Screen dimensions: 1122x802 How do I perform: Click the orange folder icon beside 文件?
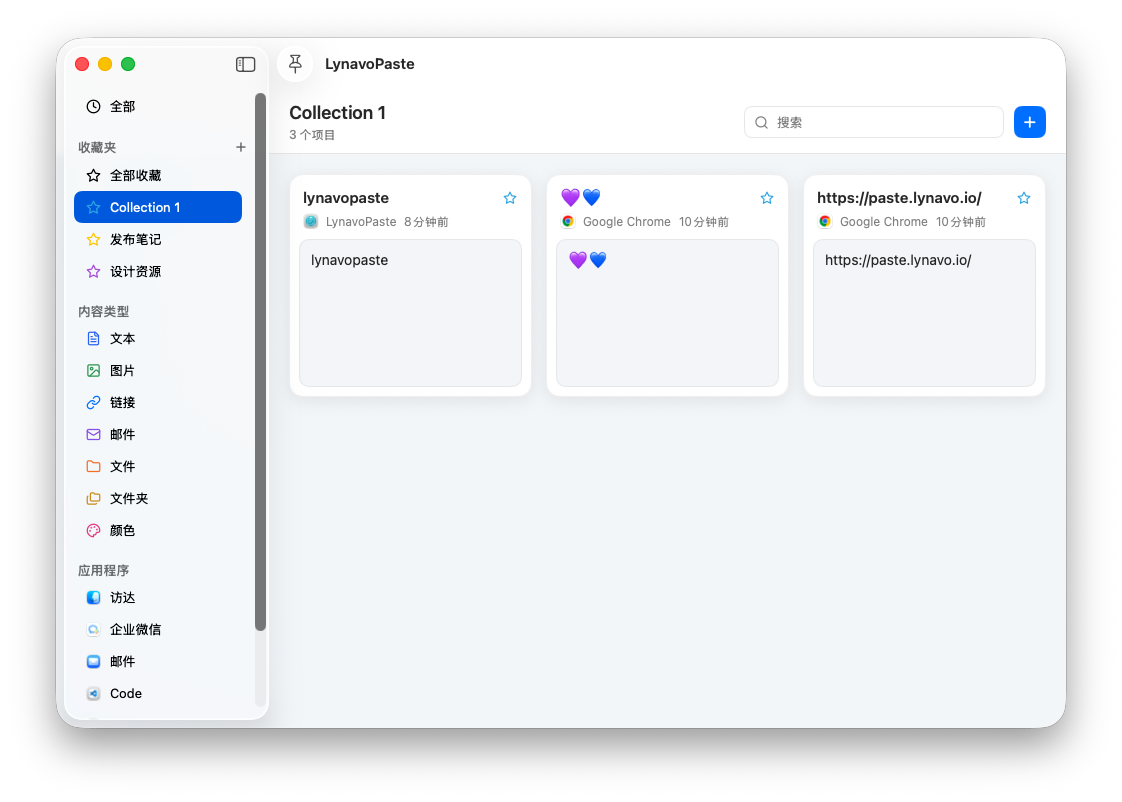94,466
